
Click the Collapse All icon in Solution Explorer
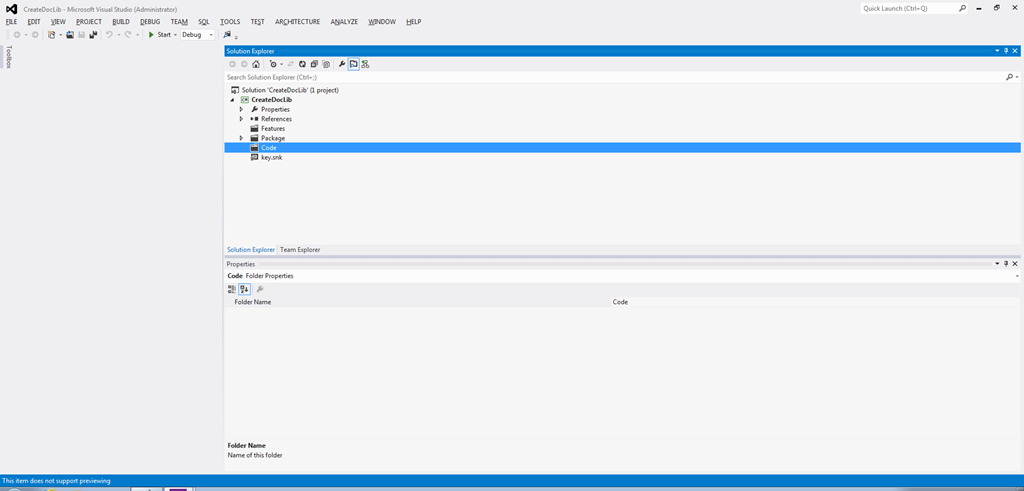click(314, 64)
